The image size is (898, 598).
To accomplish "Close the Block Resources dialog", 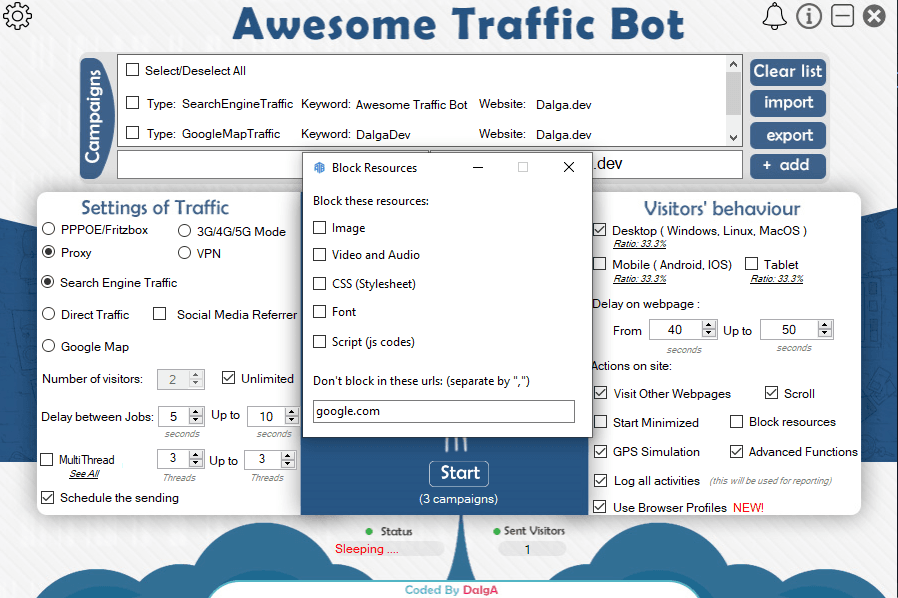I will point(569,167).
